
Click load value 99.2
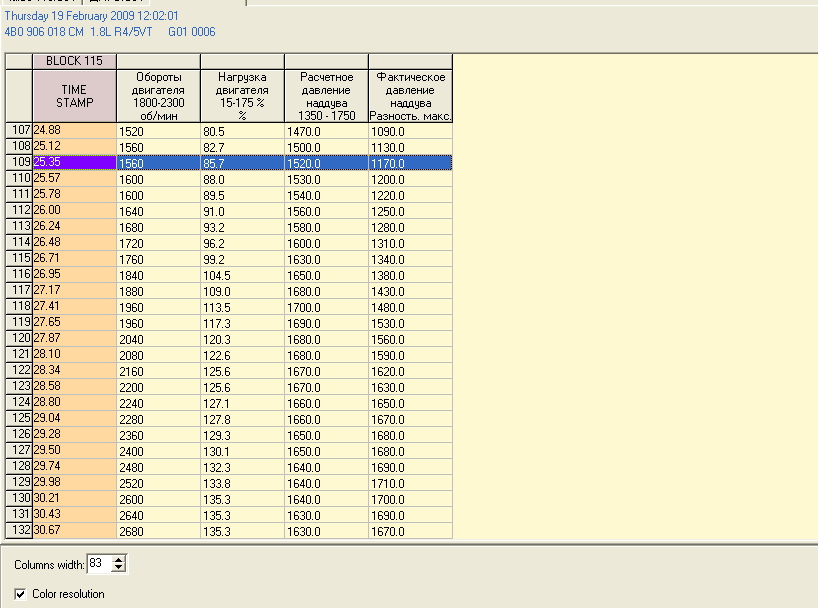pos(243,258)
